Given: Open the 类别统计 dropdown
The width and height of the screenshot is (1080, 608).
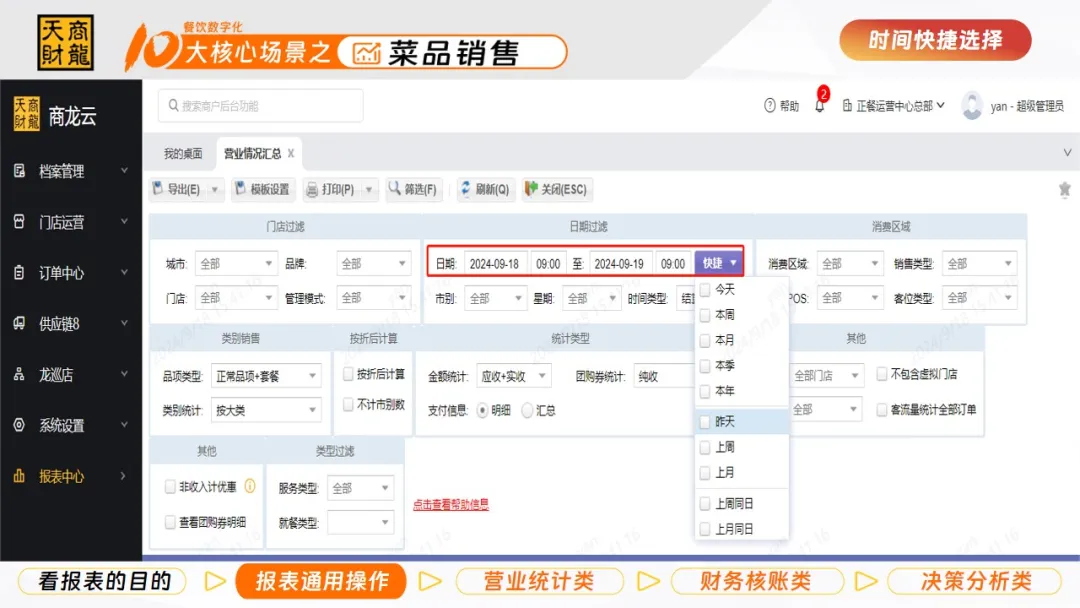Looking at the screenshot, I should pyautogui.click(x=266, y=410).
